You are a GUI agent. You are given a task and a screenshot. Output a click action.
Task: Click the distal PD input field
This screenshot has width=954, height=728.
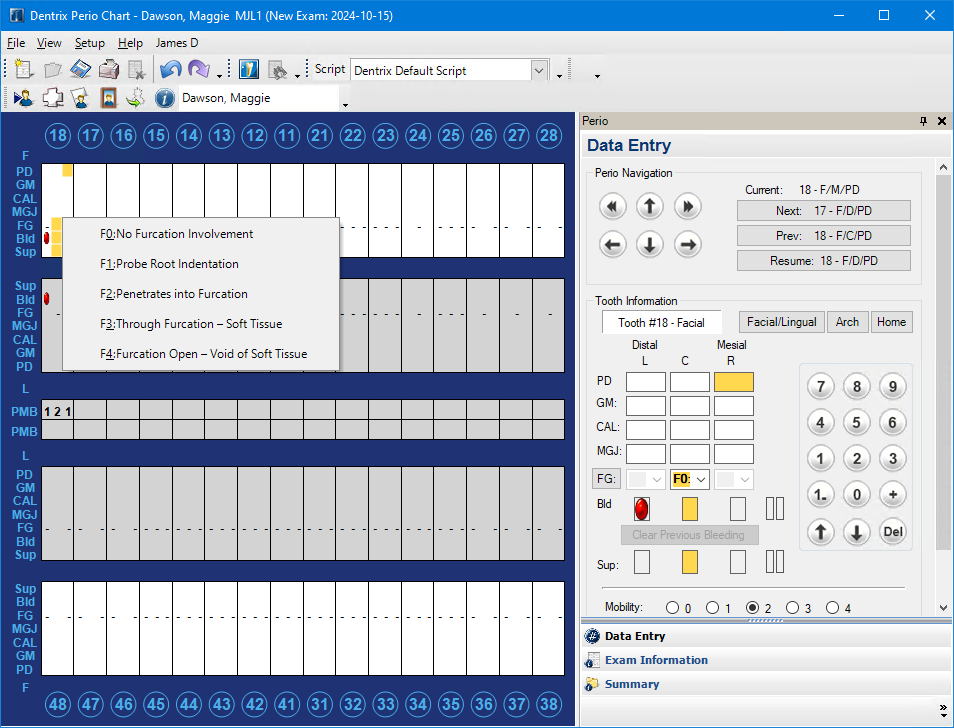pyautogui.click(x=645, y=381)
